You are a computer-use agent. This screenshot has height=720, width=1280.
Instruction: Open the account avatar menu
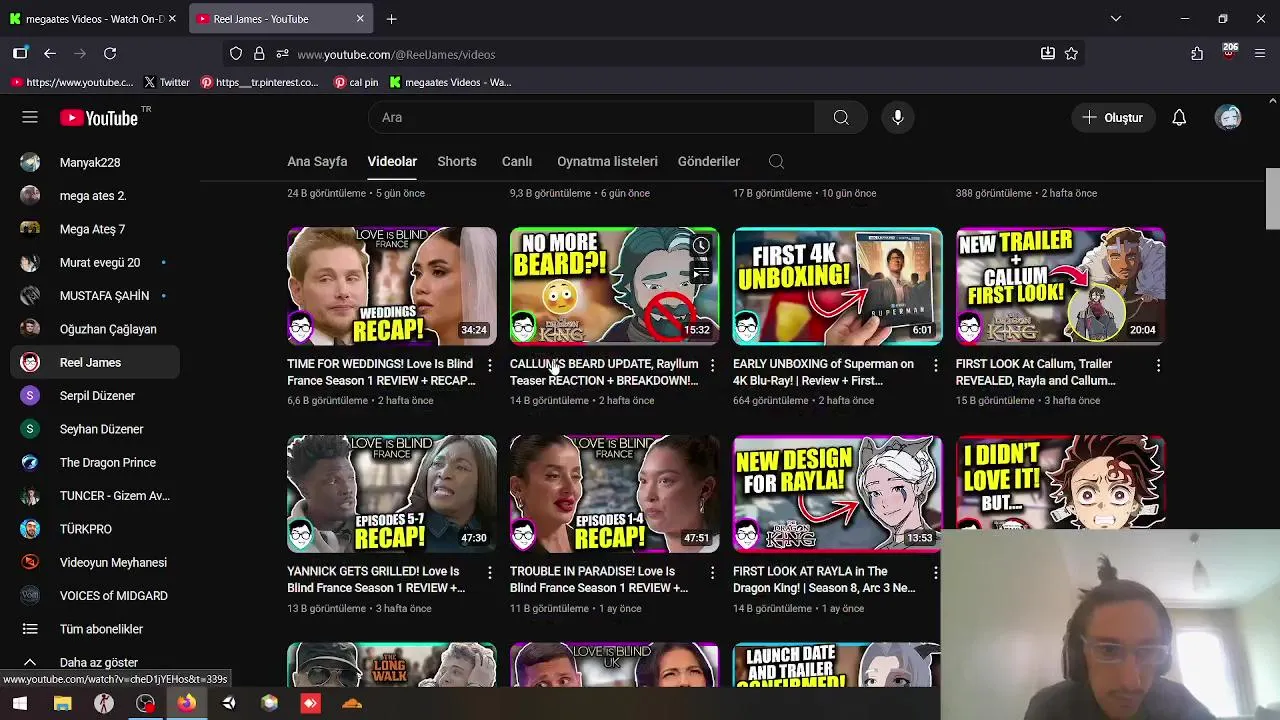[x=1228, y=118]
